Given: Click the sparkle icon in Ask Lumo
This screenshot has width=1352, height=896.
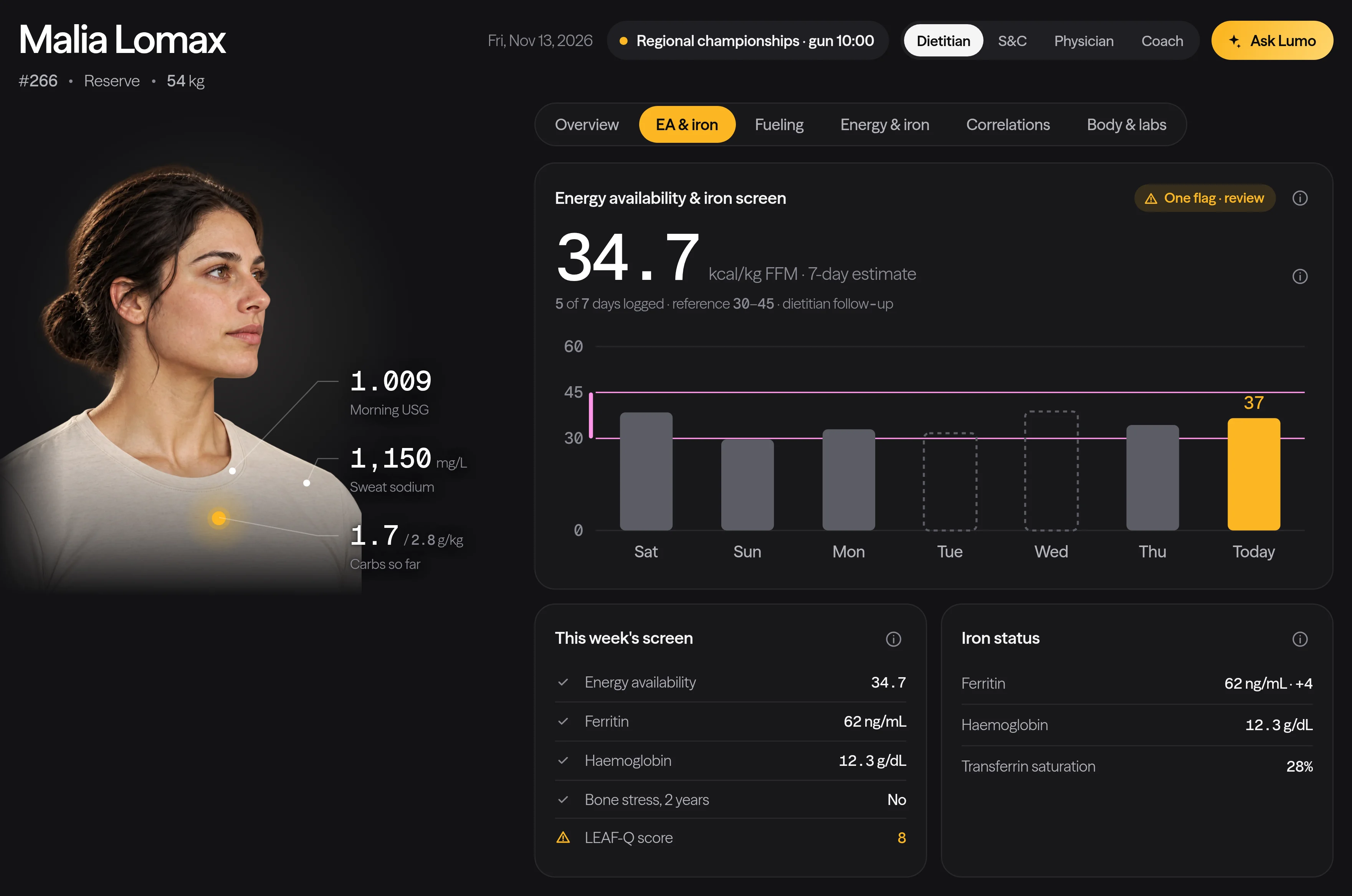Looking at the screenshot, I should point(1235,41).
